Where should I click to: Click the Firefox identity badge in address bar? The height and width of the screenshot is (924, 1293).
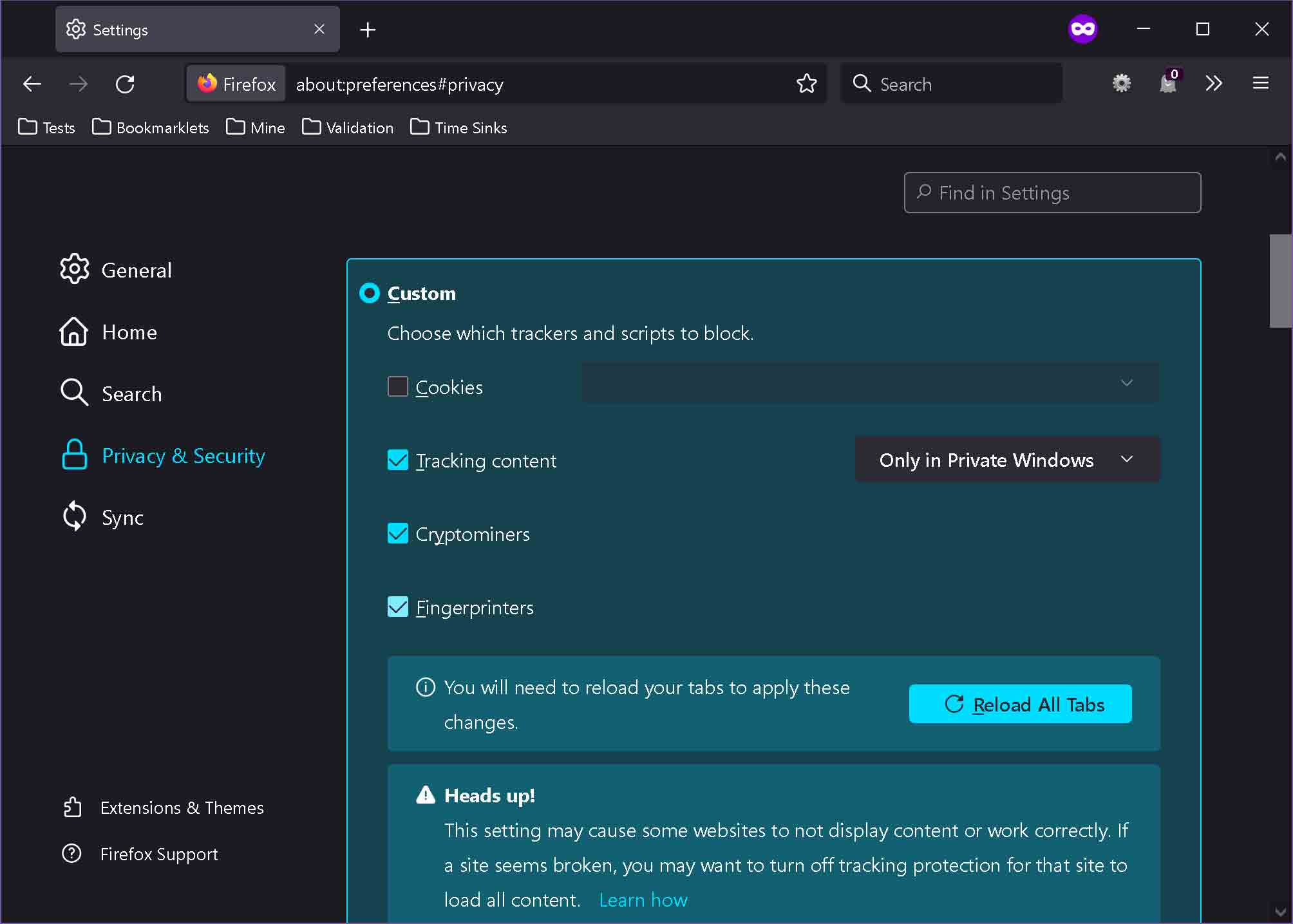[236, 84]
